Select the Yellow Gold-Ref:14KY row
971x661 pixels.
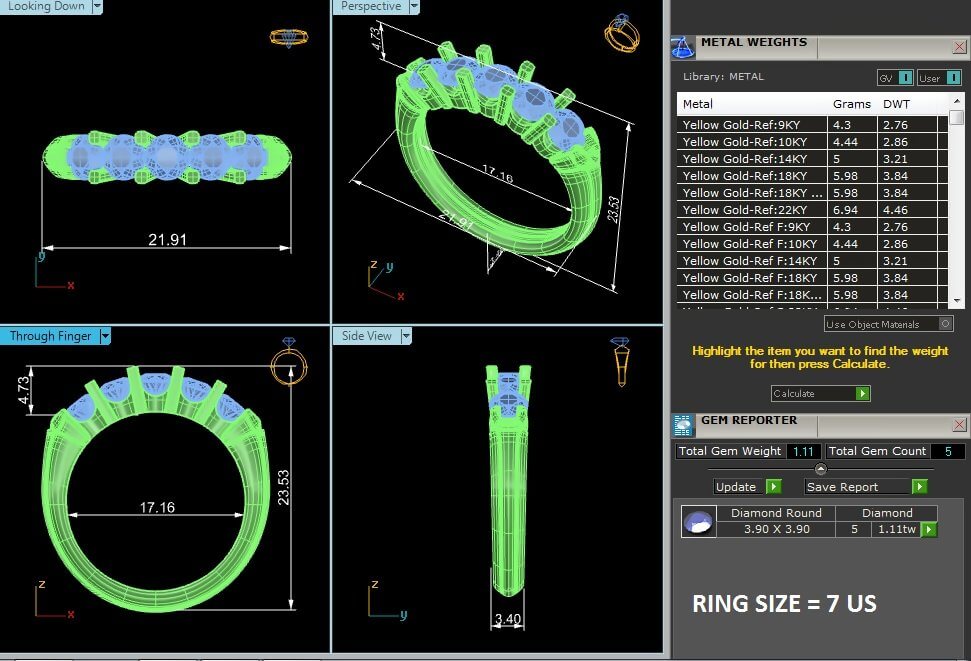click(752, 159)
